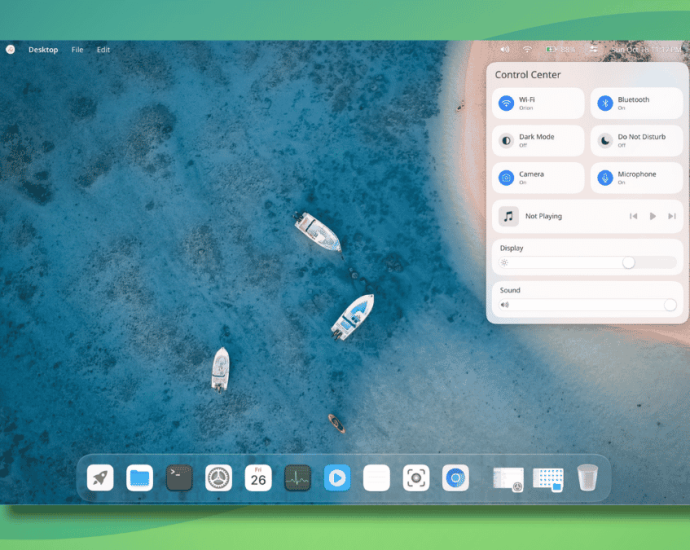Click the music note icon in Not Playing
690x550 pixels.
click(x=508, y=216)
